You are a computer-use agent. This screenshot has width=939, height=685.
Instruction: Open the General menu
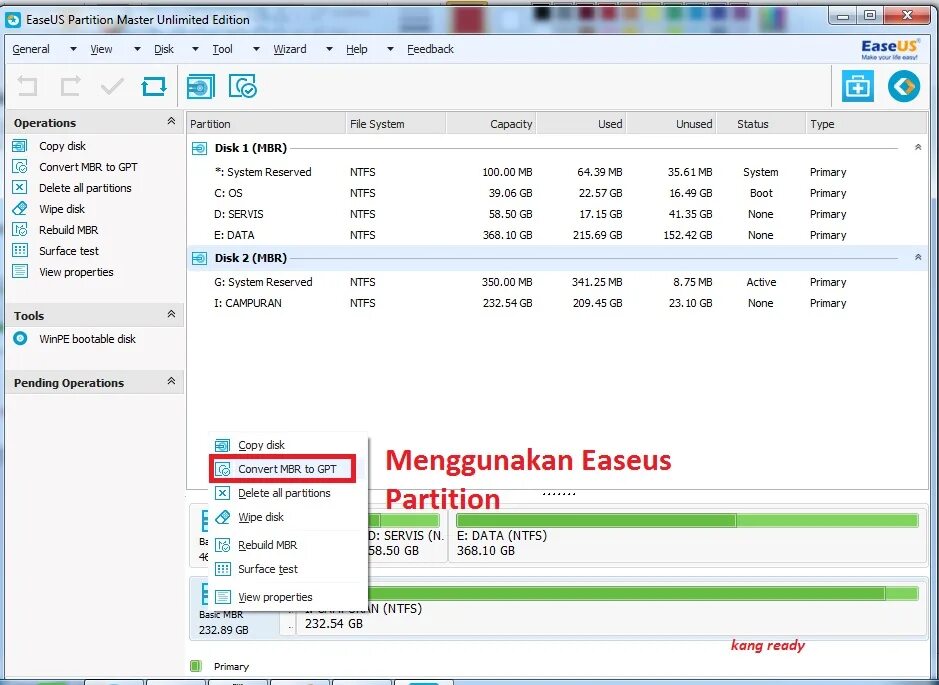click(x=31, y=49)
